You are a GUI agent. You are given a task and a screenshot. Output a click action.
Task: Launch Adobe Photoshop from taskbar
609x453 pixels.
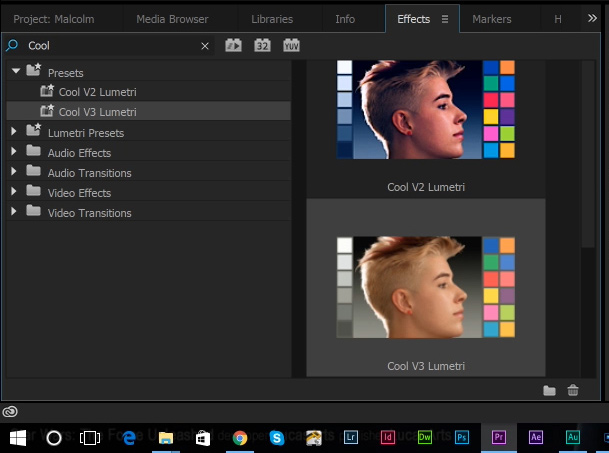click(462, 437)
